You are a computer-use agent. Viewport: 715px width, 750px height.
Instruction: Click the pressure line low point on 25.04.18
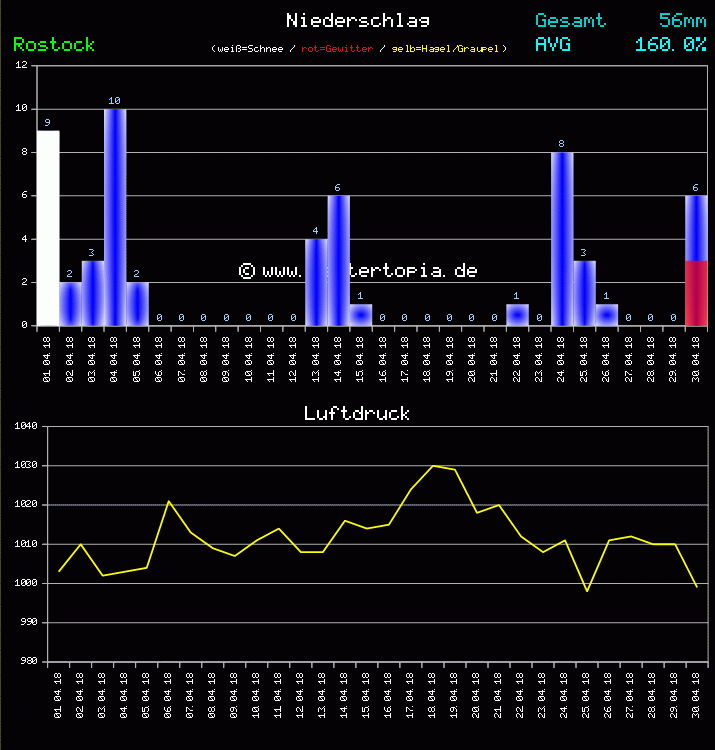(x=587, y=591)
